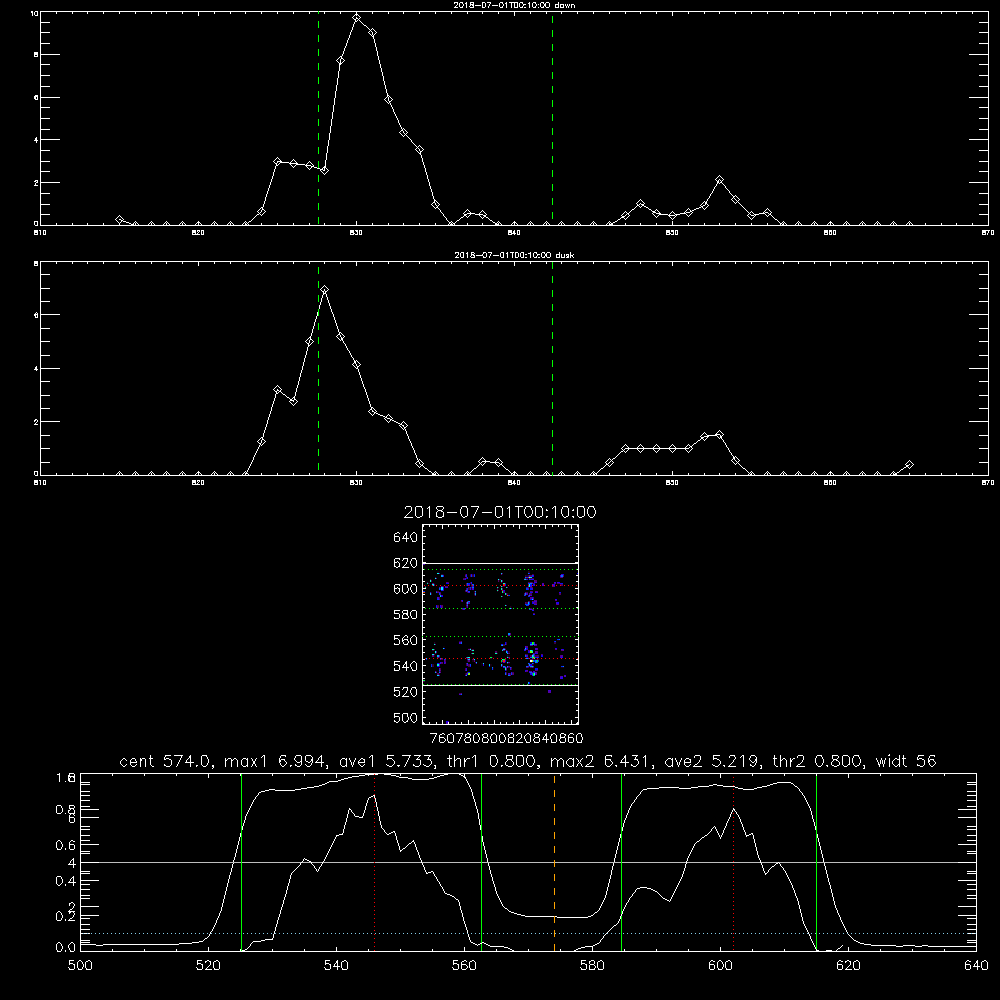Image resolution: width=1000 pixels, height=1000 pixels.
Task: Click the timestamp title above the small spectral image
Action: tap(500, 512)
